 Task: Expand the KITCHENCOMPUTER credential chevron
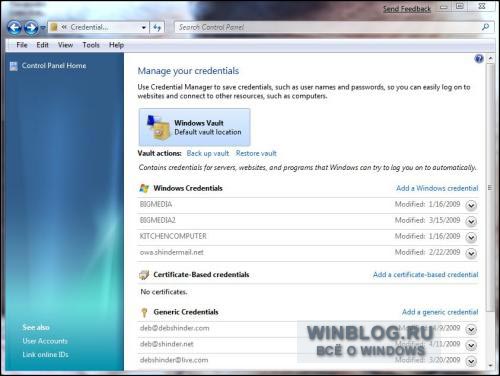click(471, 237)
